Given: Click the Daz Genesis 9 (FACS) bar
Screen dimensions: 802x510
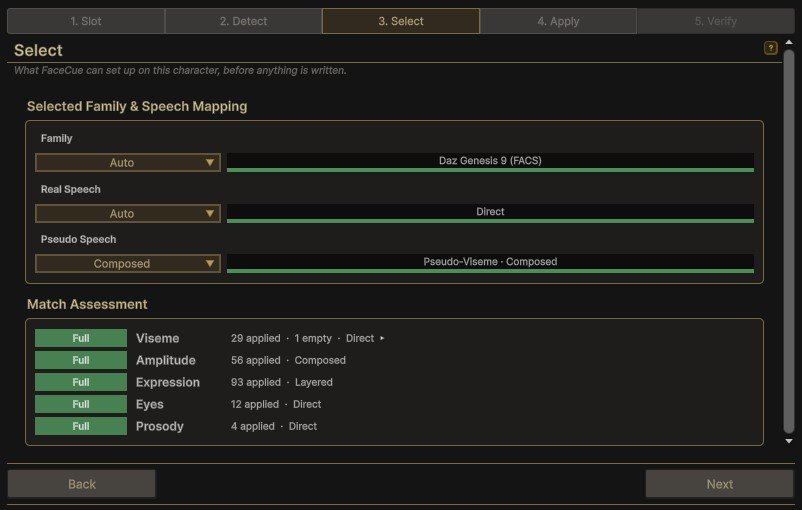Looking at the screenshot, I should [x=490, y=162].
